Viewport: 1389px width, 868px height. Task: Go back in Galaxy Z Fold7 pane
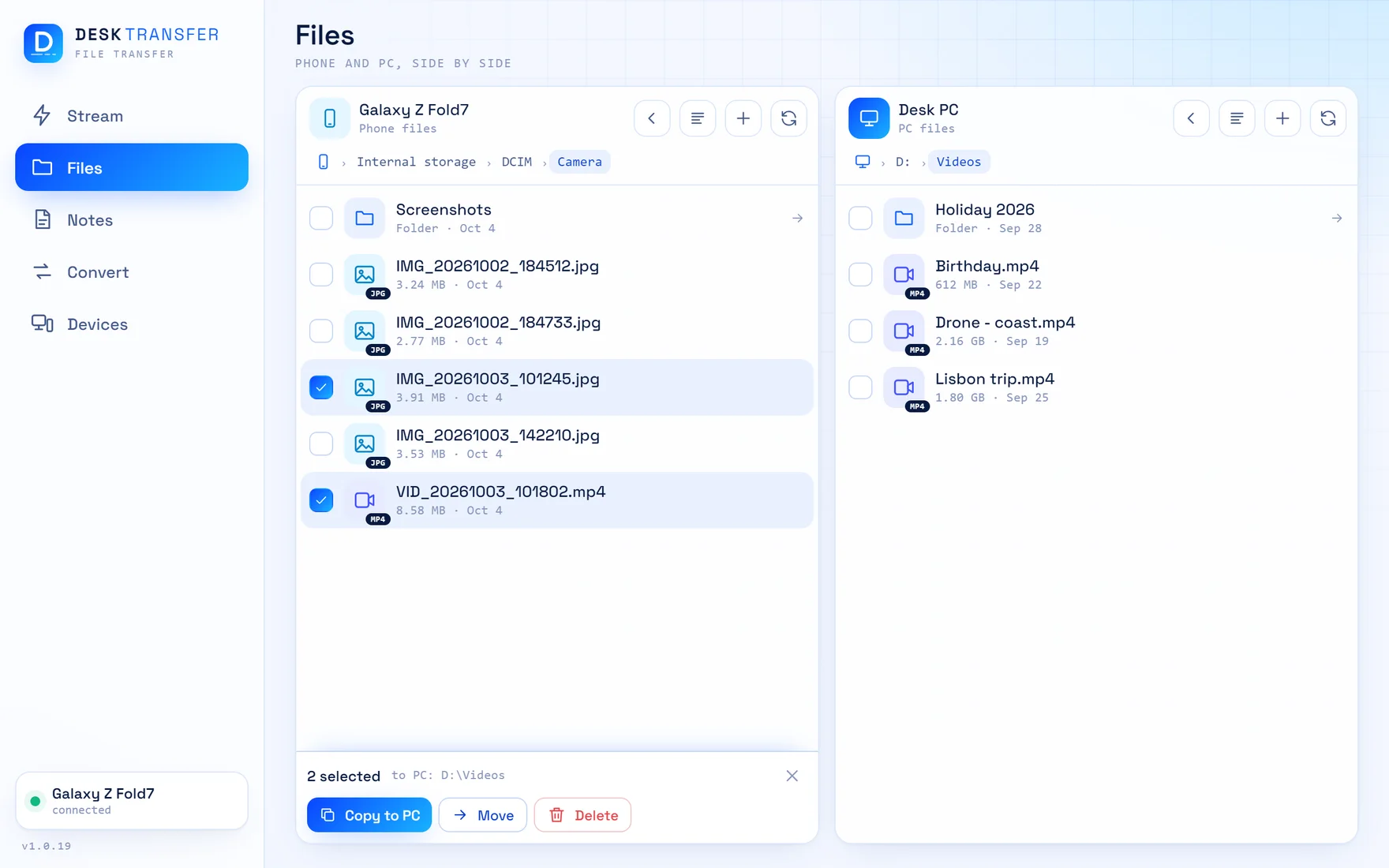point(652,118)
